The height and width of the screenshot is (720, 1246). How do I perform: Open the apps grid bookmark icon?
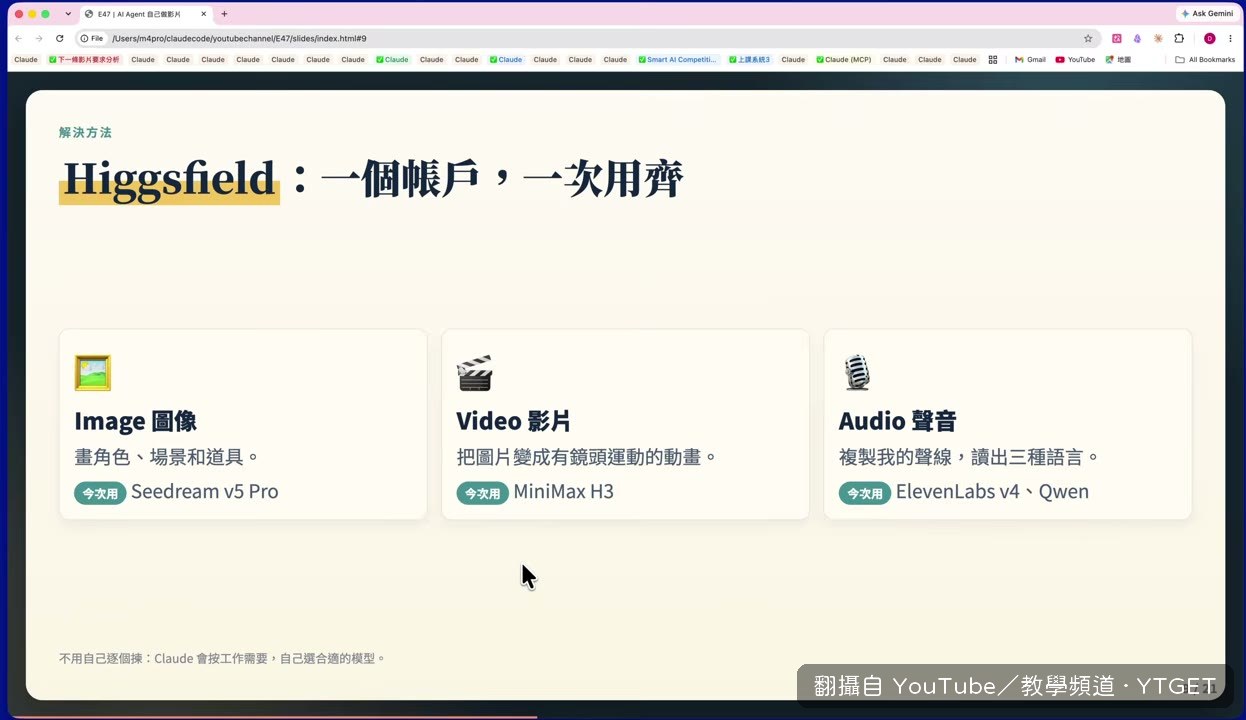point(992,59)
